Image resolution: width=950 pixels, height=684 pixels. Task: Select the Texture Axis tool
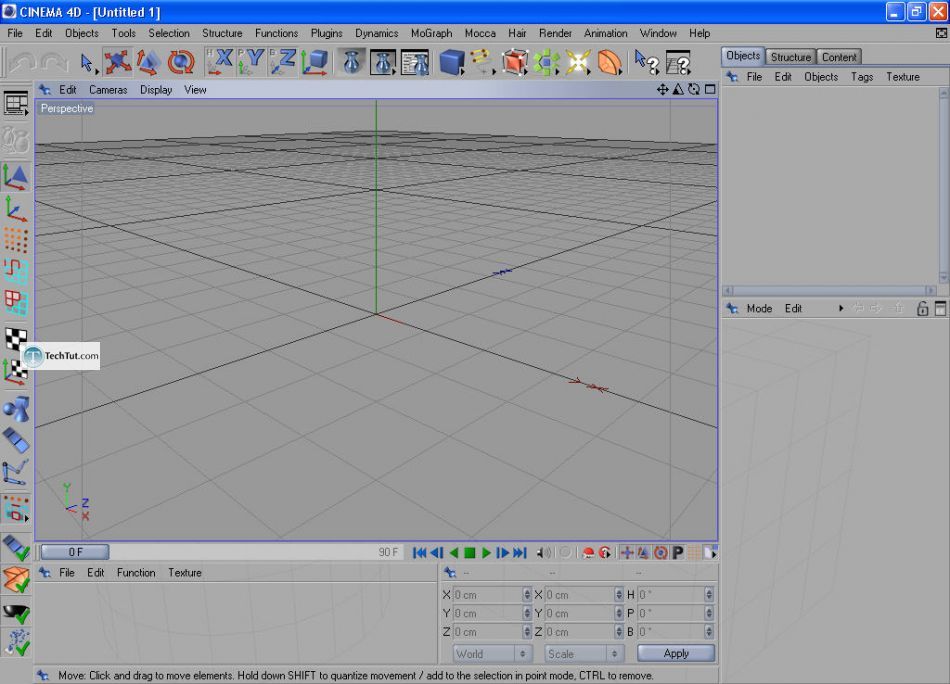tap(15, 373)
